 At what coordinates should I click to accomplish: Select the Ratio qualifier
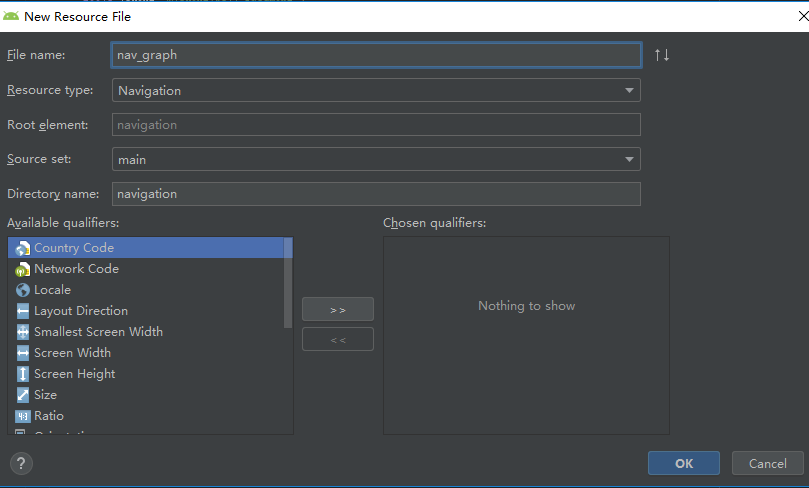pos(146,416)
